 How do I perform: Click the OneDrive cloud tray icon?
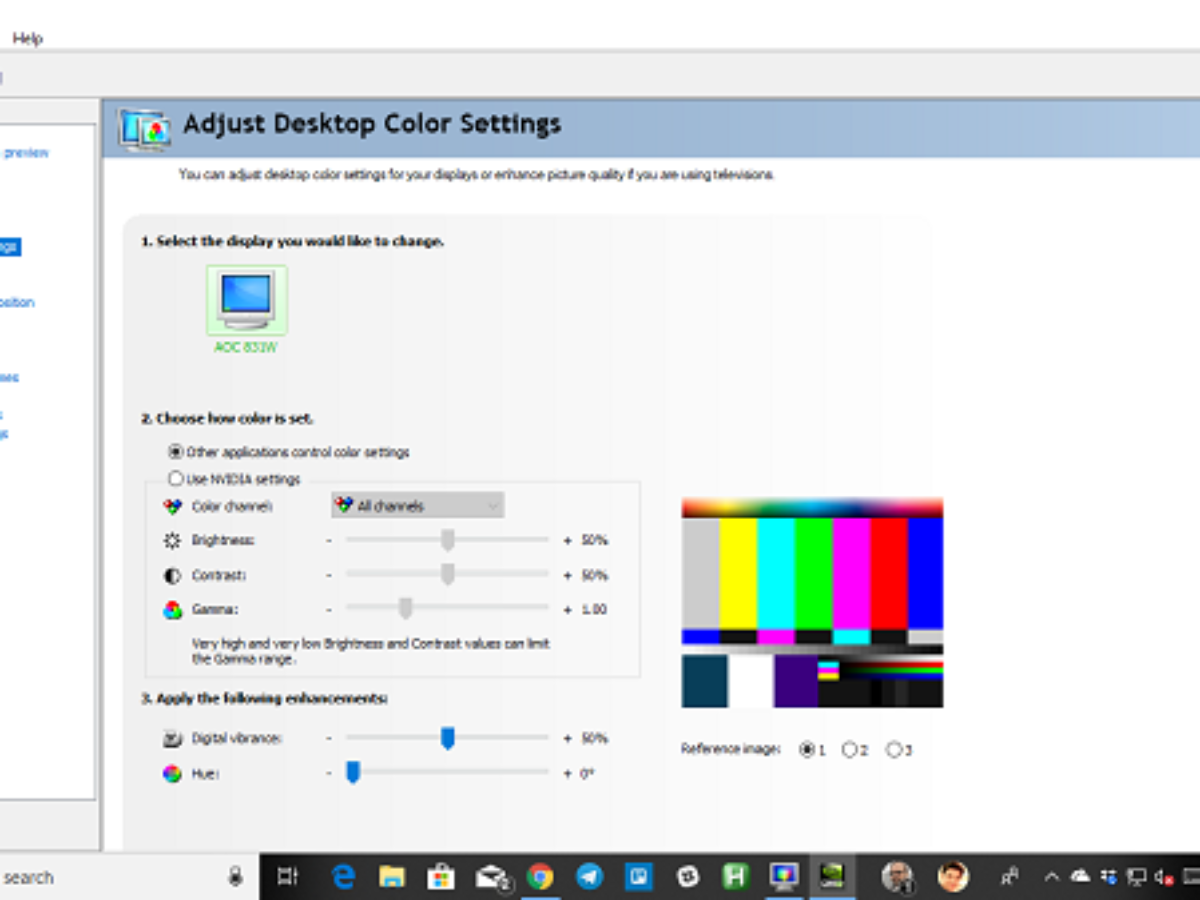1080,877
